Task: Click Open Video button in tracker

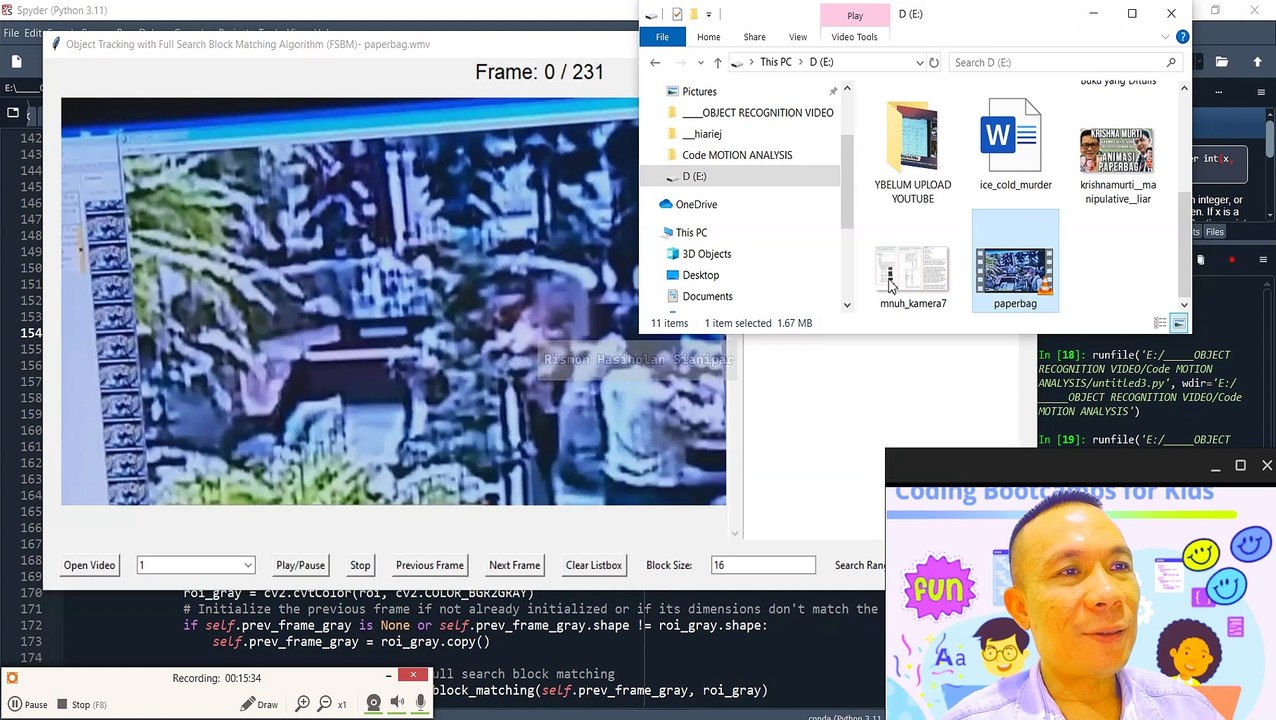Action: [89, 565]
